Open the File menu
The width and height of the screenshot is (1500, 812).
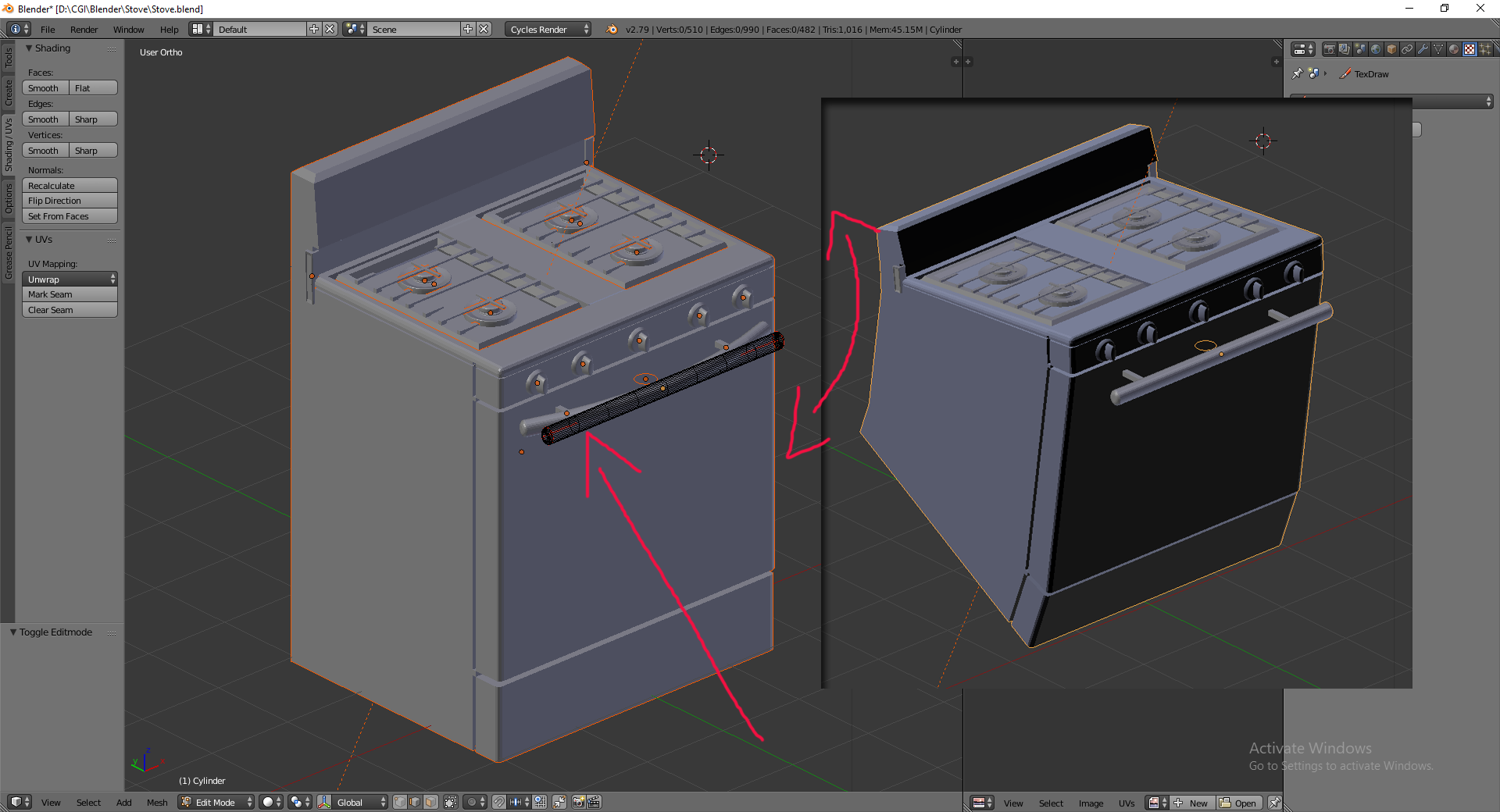[48, 30]
